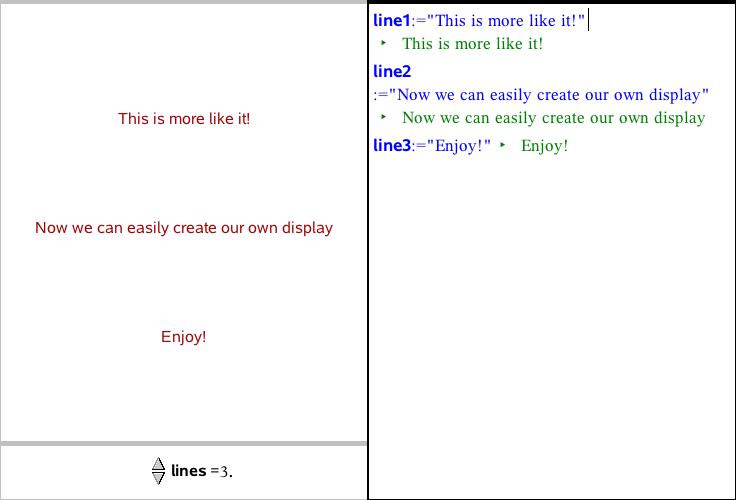Click the green 'Enjoy!' output text
Viewport: 737px width, 500px height.
(544, 146)
